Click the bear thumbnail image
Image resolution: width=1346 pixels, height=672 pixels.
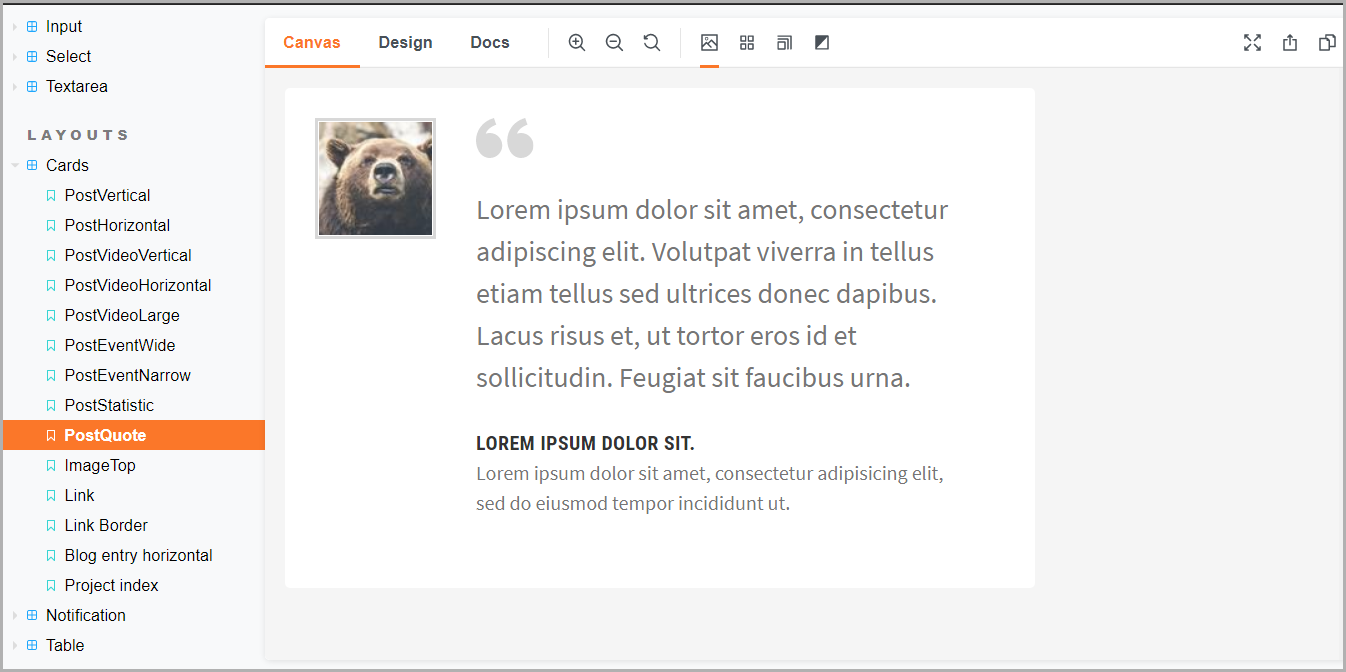pyautogui.click(x=375, y=178)
